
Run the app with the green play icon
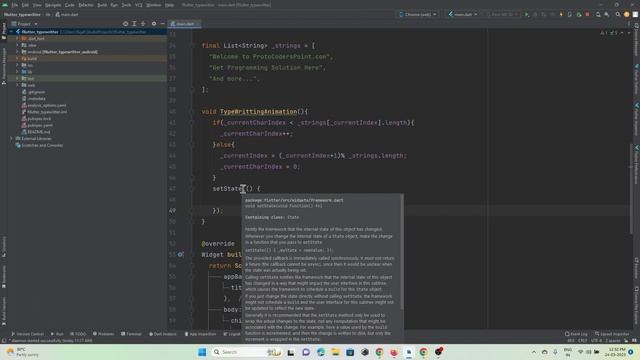point(527,14)
